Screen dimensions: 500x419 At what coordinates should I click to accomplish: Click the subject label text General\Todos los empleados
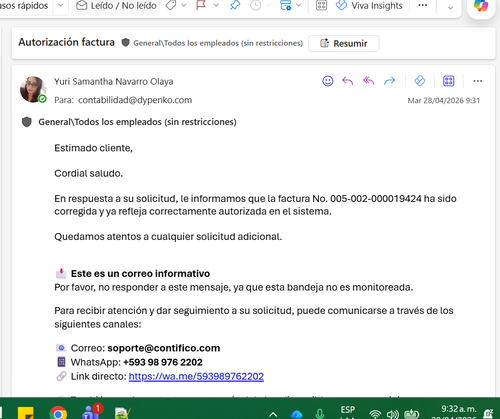coord(218,43)
